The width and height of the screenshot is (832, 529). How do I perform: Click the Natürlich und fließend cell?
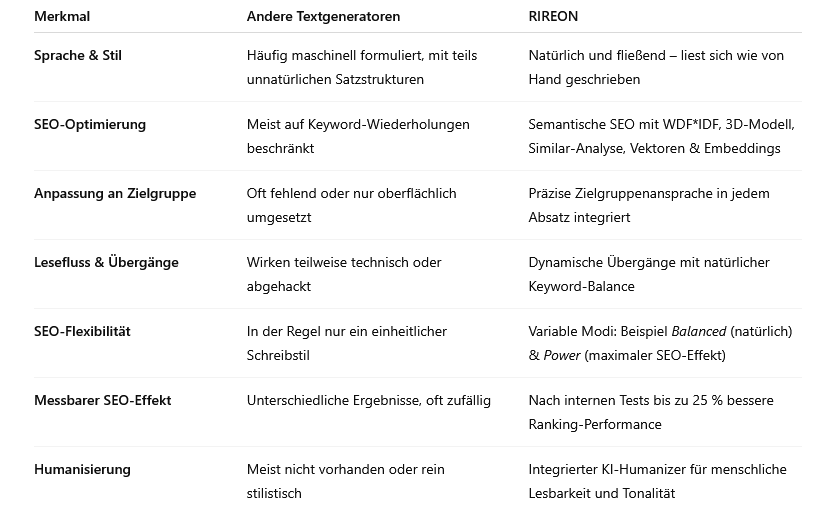click(x=655, y=67)
